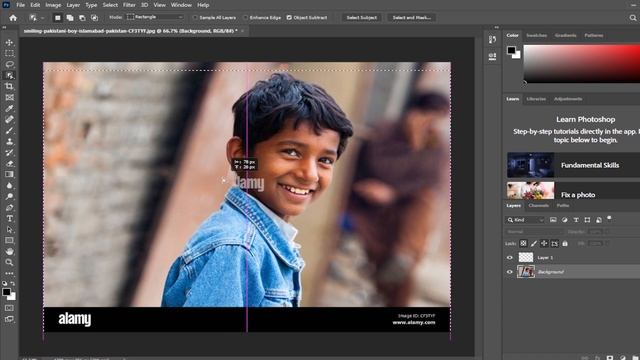The width and height of the screenshot is (640, 360).
Task: Select the Hand tool
Action: [9, 252]
